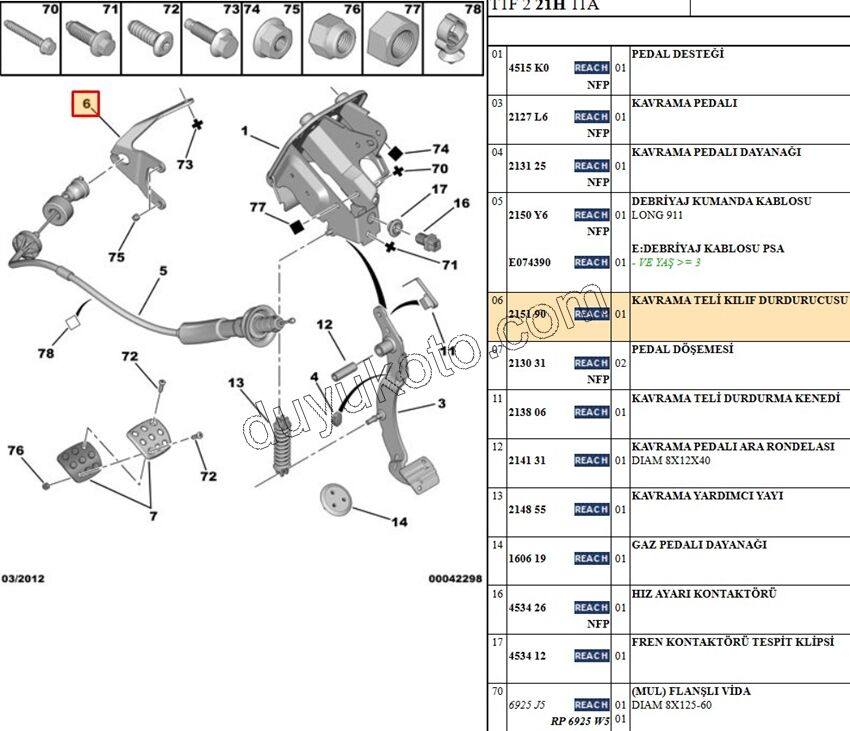Select the clip thumbnail numbered 78
Image resolution: width=850 pixels, height=731 pixels.
(451, 42)
